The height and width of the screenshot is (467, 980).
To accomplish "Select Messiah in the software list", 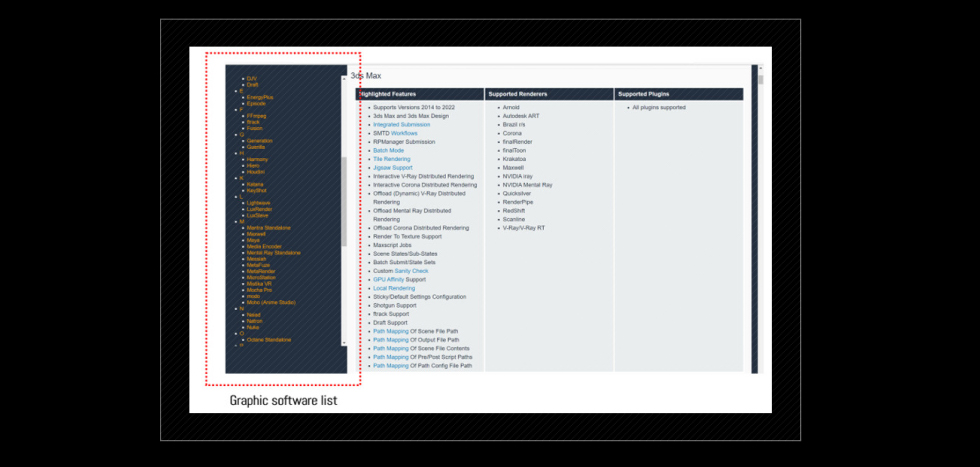I will (256, 259).
